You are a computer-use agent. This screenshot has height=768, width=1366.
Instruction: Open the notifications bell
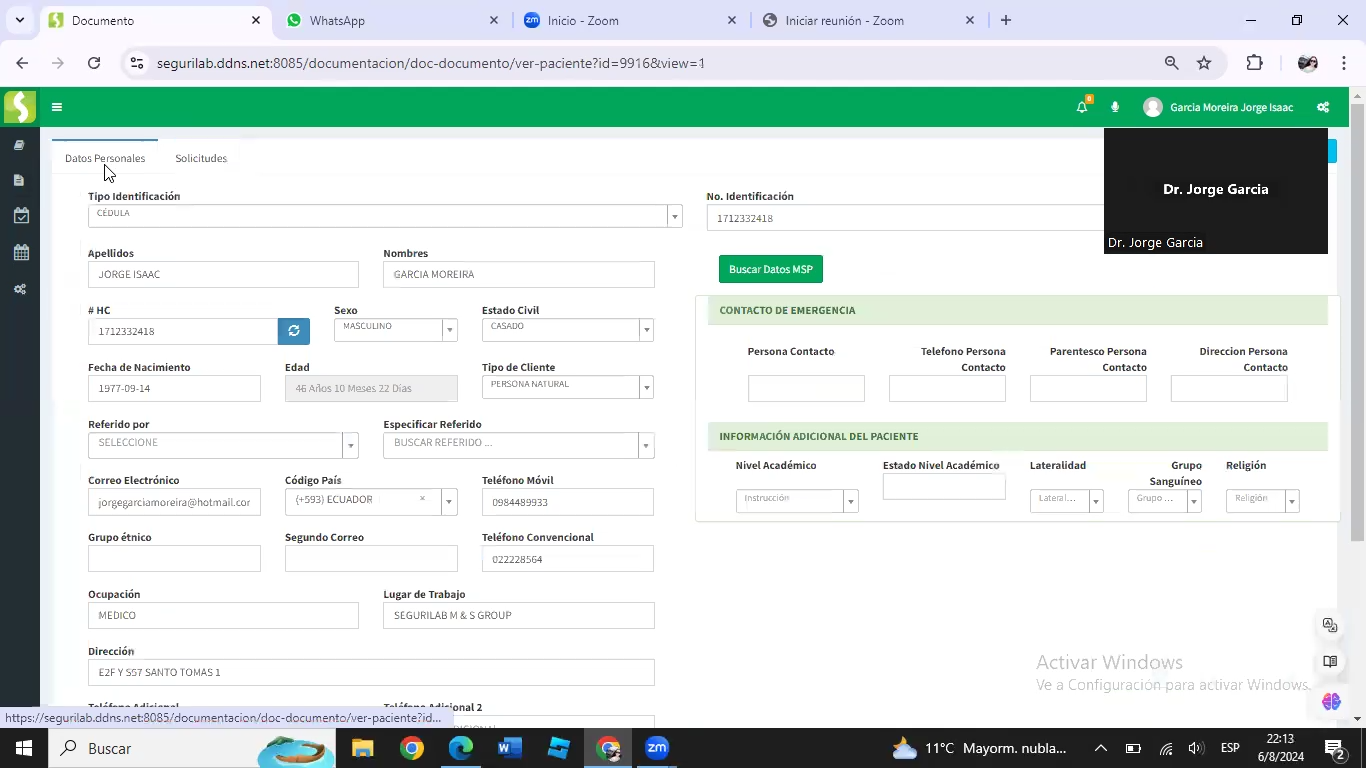(x=1082, y=107)
